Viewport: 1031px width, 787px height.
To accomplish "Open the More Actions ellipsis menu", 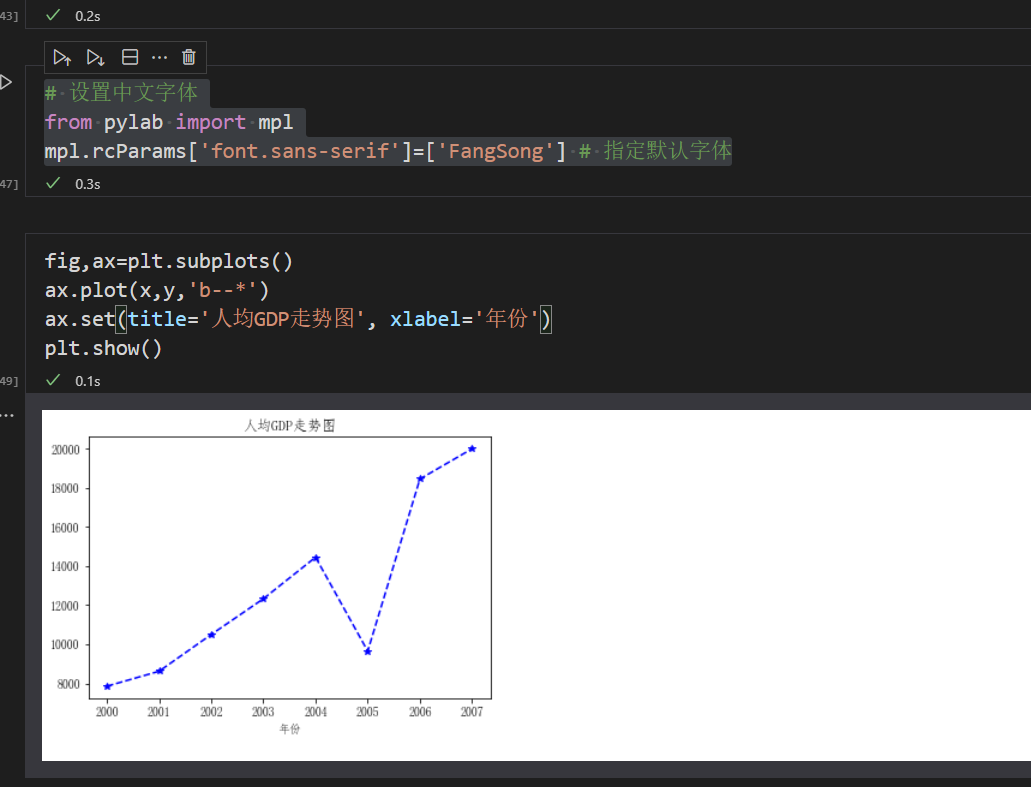I will (x=159, y=57).
